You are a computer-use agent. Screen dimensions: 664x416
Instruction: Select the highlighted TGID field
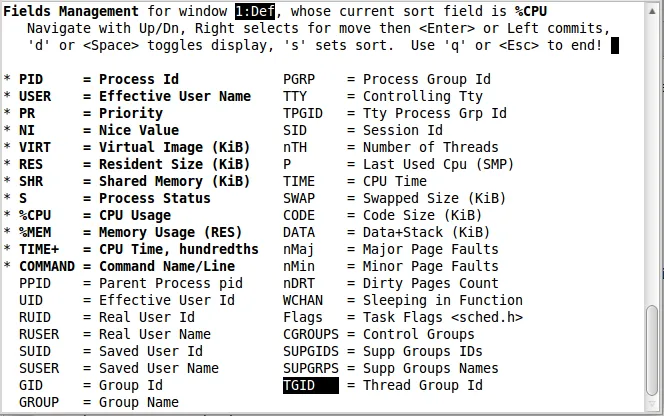tap(310, 385)
